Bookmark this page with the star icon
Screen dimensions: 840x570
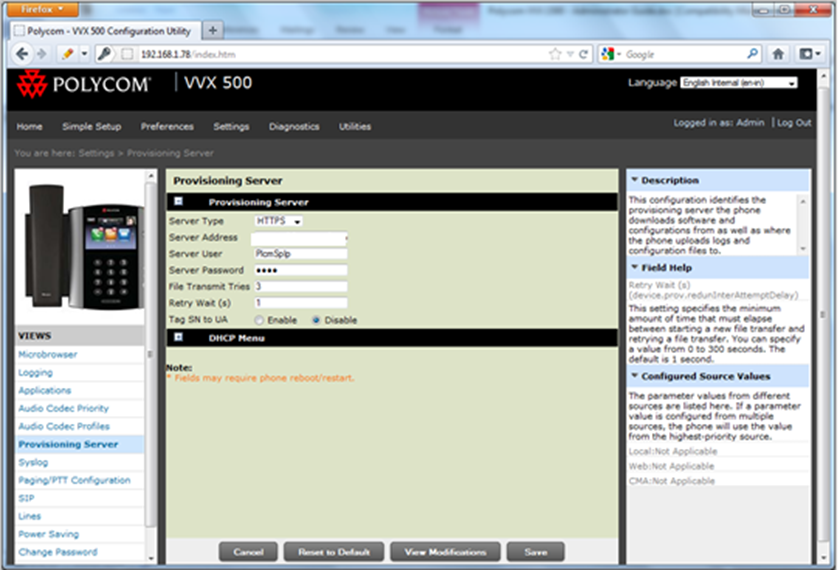click(555, 54)
